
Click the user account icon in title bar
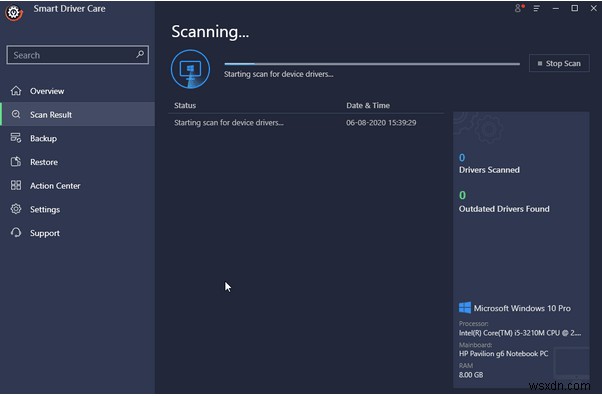pyautogui.click(x=519, y=8)
